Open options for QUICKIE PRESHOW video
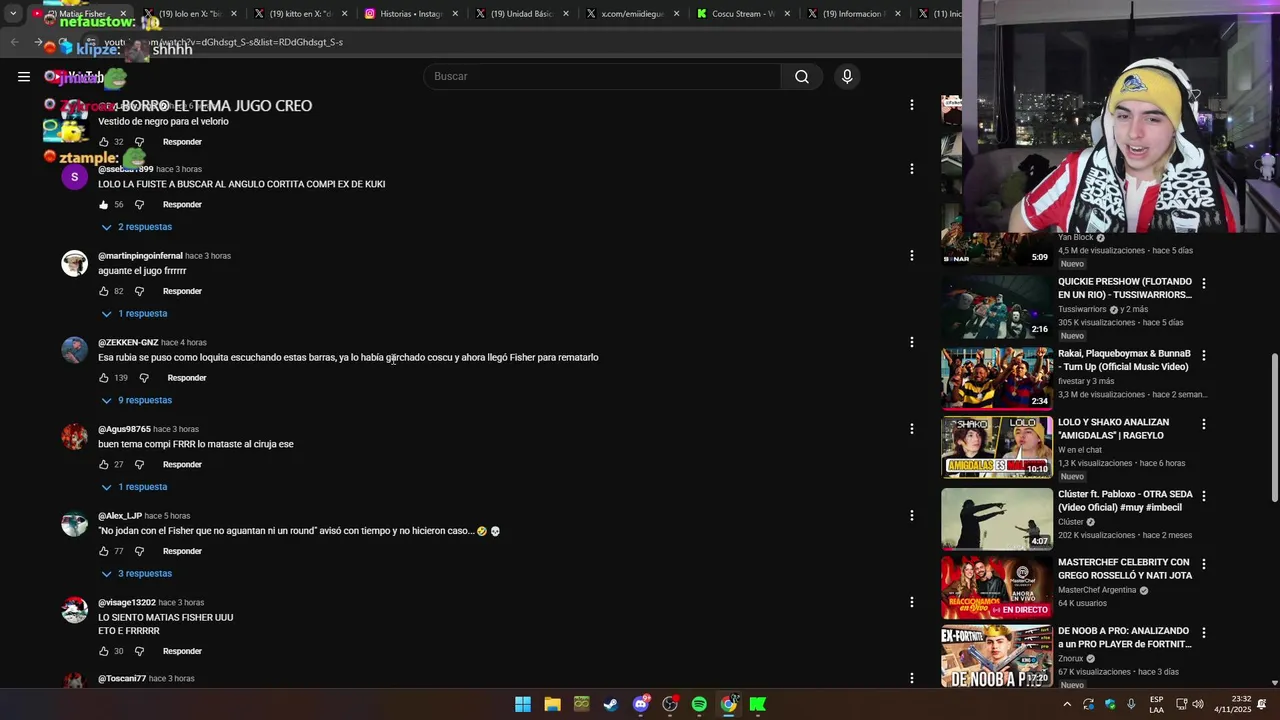The image size is (1280, 720). click(1203, 284)
